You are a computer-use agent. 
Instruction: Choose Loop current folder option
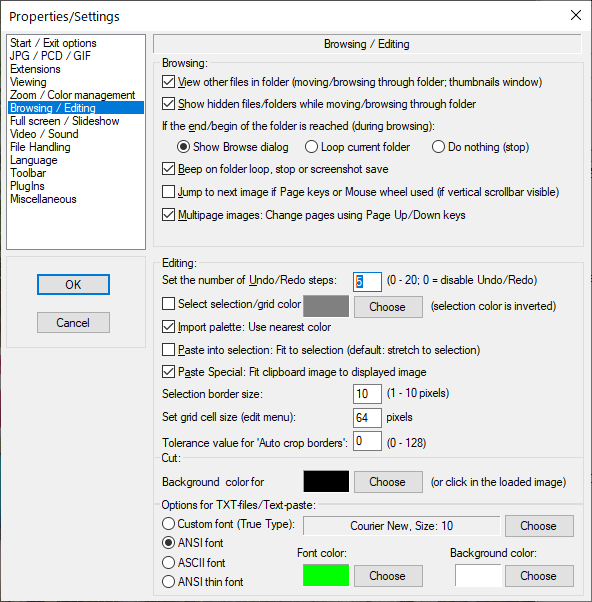(x=311, y=147)
